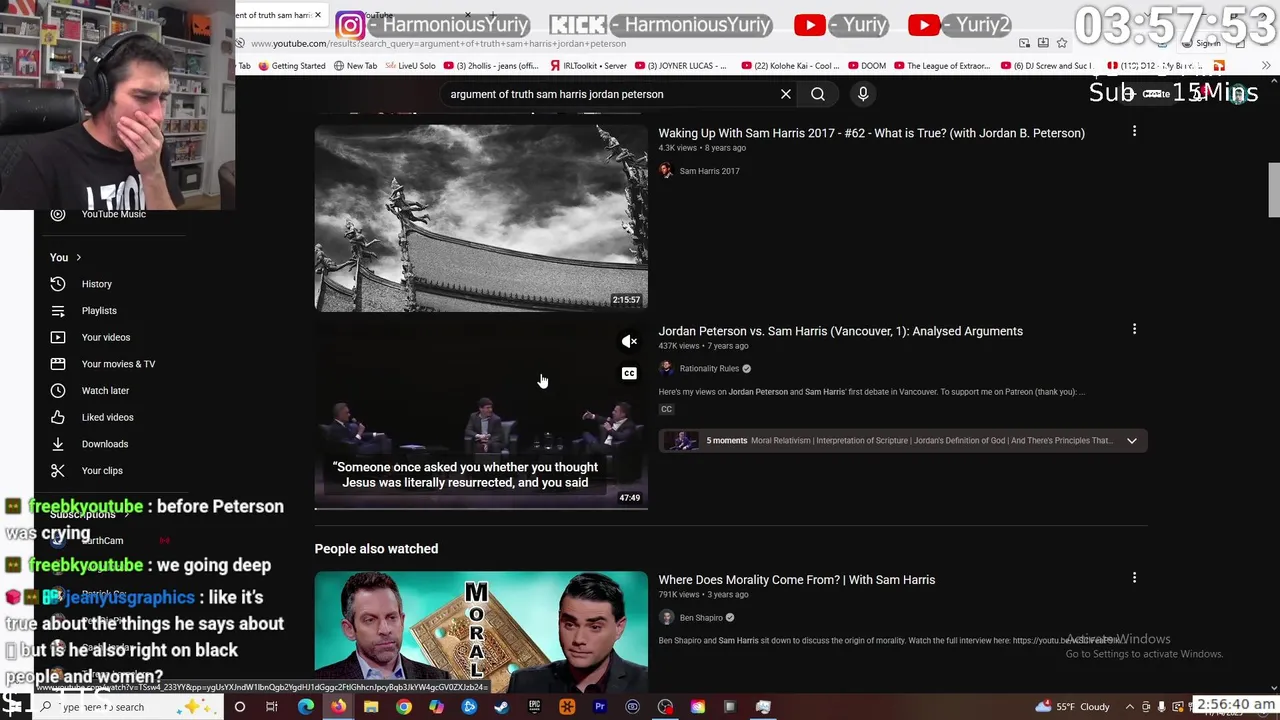Start voice search with the microphone
This screenshot has width=1280, height=720.
(x=863, y=94)
